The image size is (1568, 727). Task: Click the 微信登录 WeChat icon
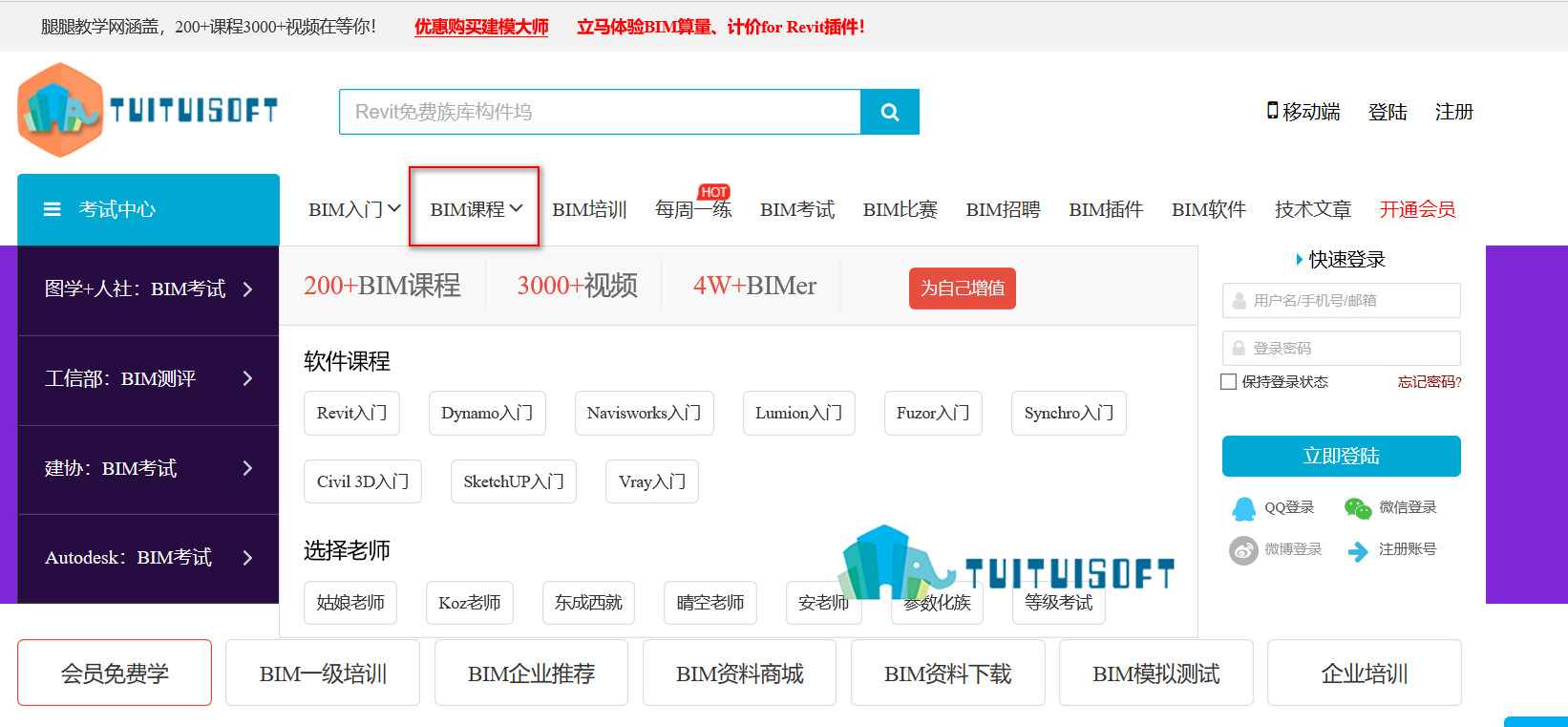(1357, 507)
